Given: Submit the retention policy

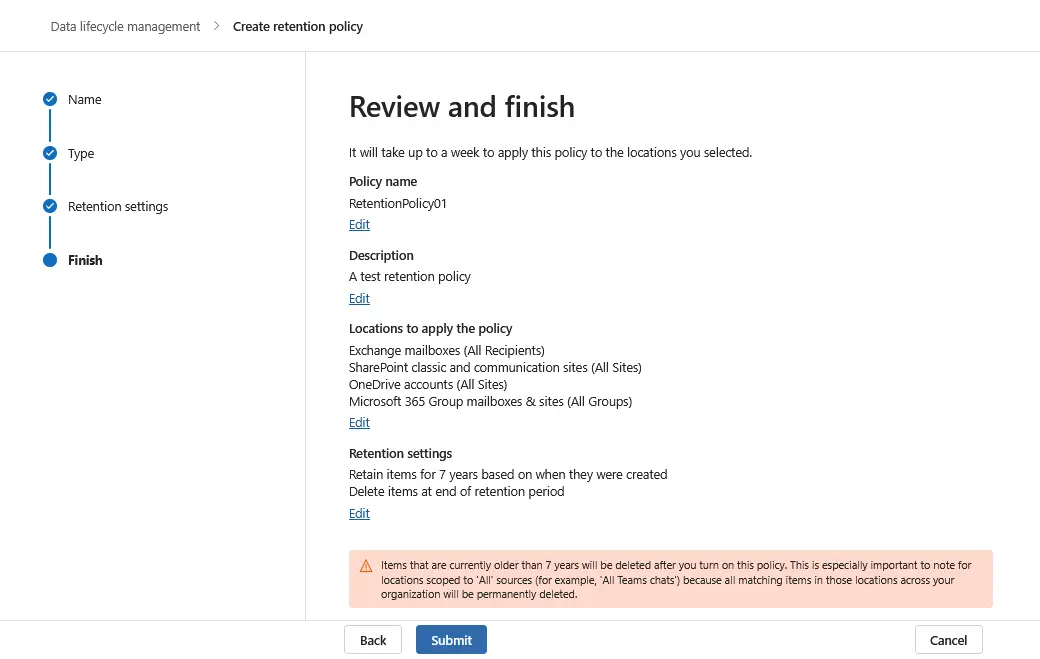Looking at the screenshot, I should tap(451, 639).
